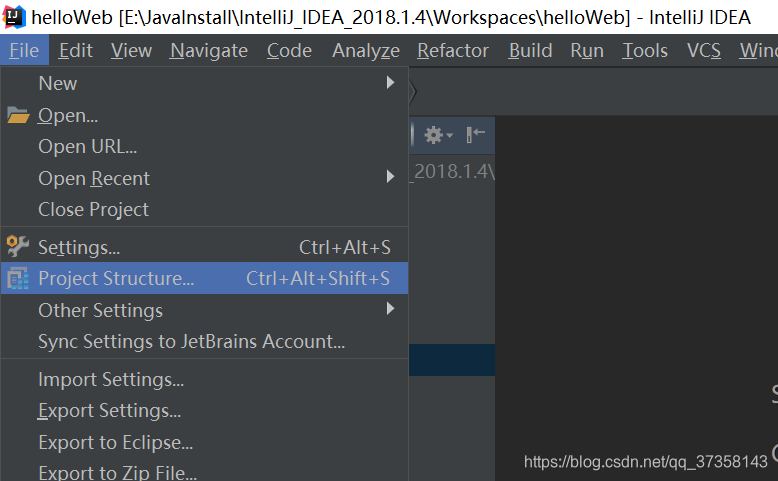The width and height of the screenshot is (778, 481).
Task: Click the arrow next to New
Action: [x=390, y=82]
